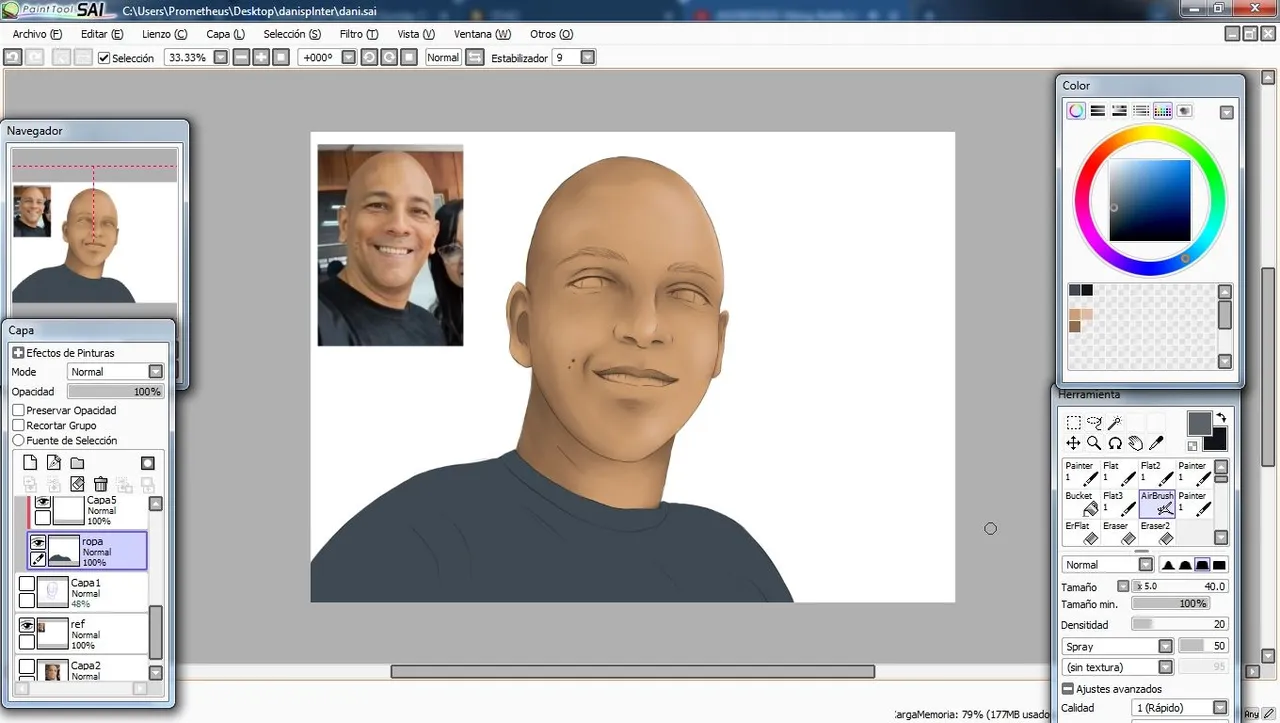Swap foreground and background colors
The width and height of the screenshot is (1280, 723).
coord(1221,416)
